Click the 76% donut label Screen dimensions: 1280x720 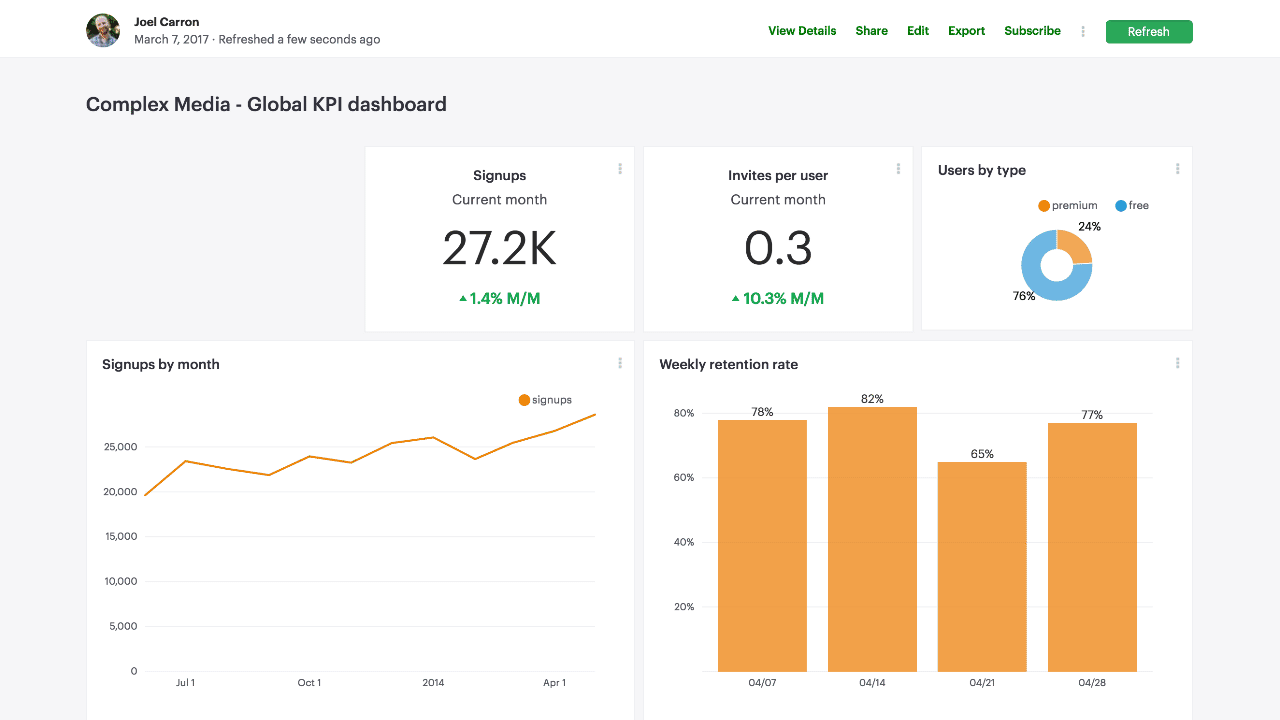click(x=1024, y=296)
